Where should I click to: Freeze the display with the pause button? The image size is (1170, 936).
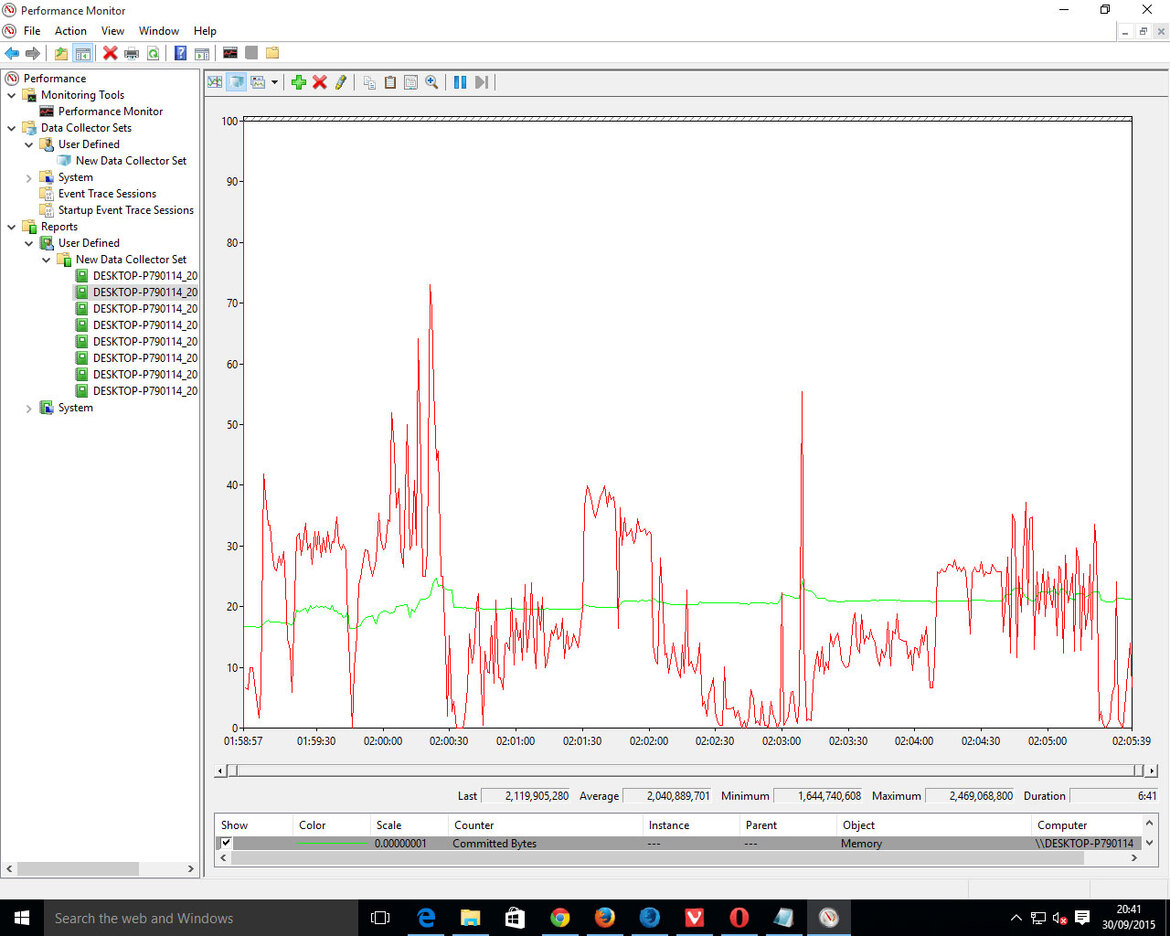(460, 82)
